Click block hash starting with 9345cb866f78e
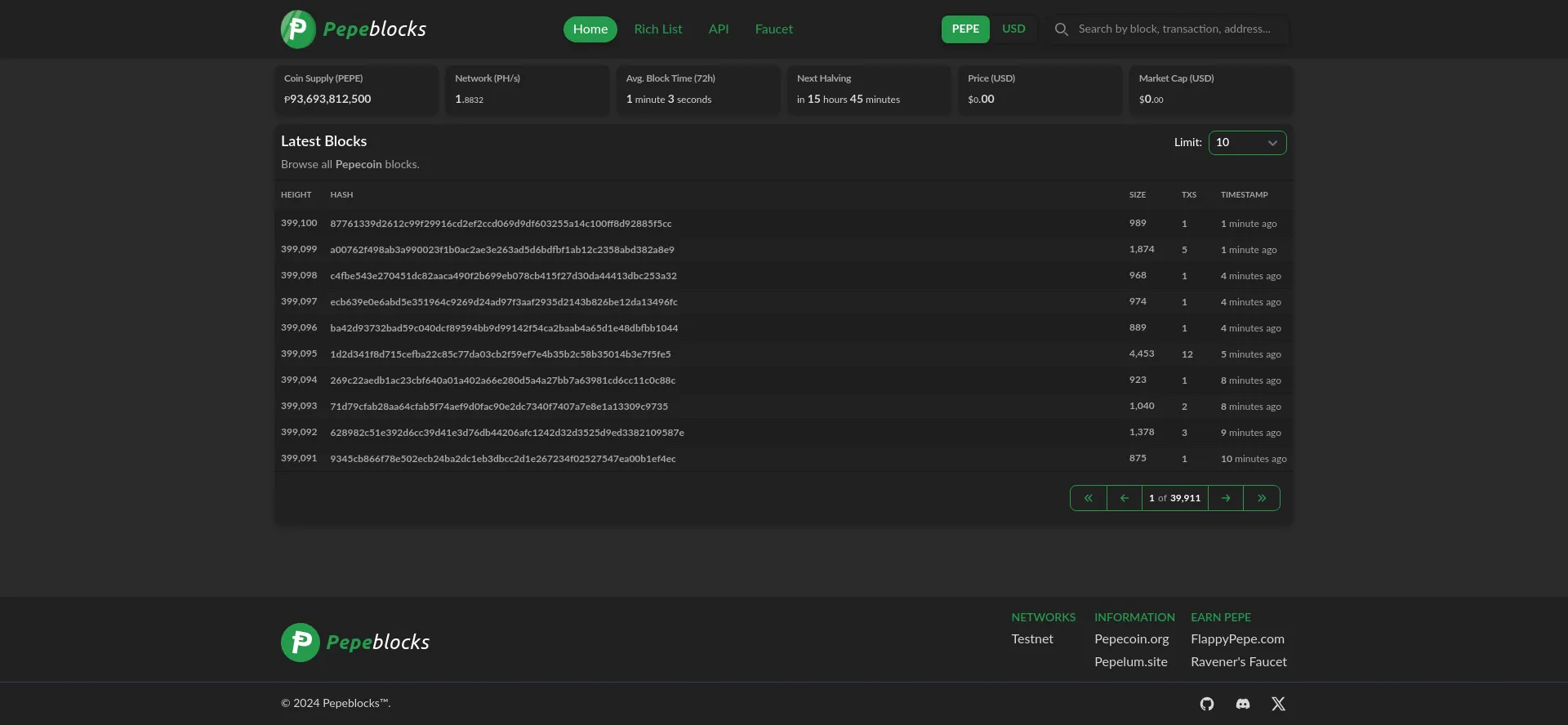This screenshot has height=725, width=1568. click(x=503, y=459)
